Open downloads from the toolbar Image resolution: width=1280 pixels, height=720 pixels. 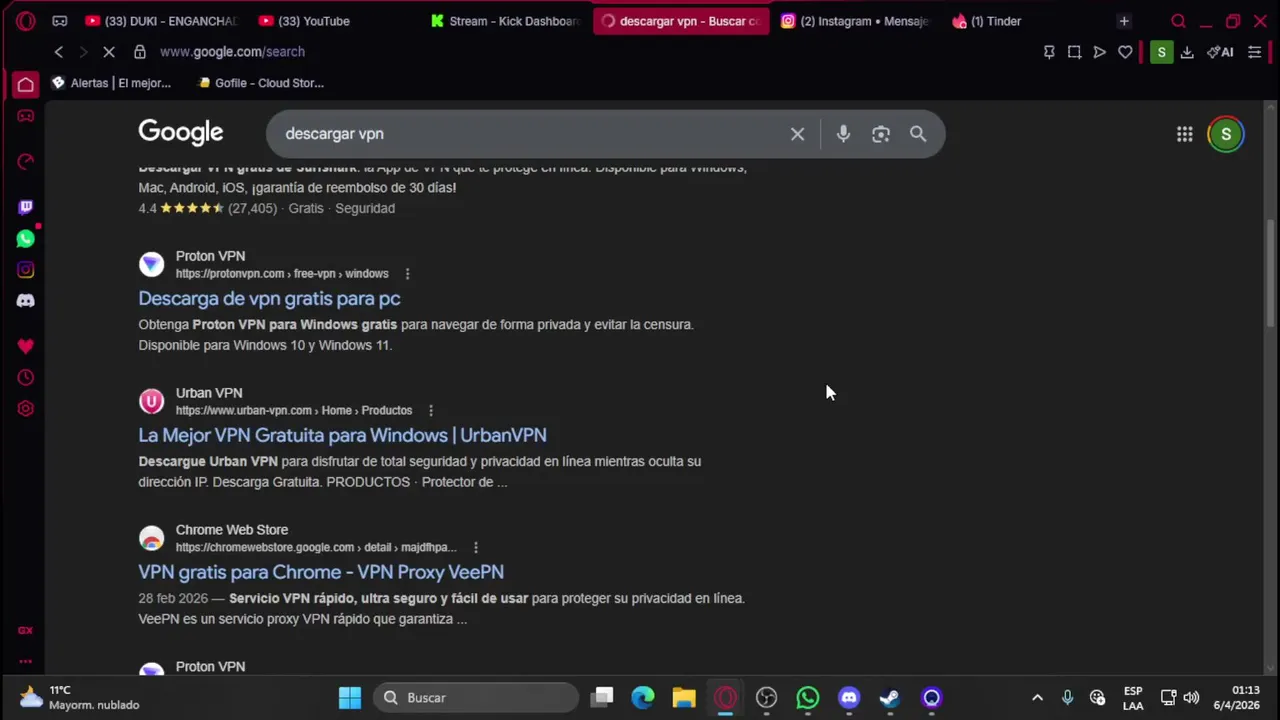pos(1187,52)
